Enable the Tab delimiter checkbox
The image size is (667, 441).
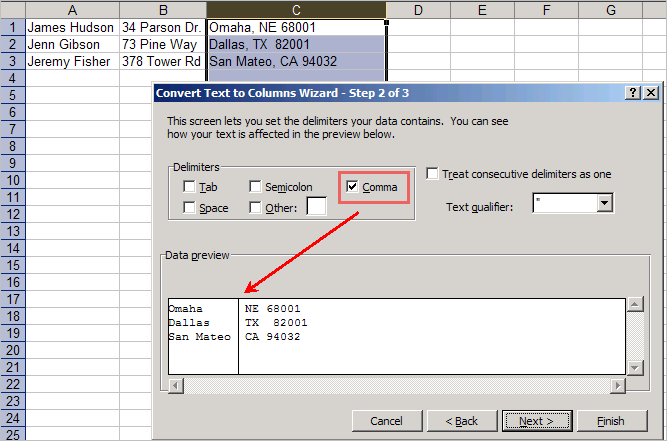pyautogui.click(x=190, y=187)
